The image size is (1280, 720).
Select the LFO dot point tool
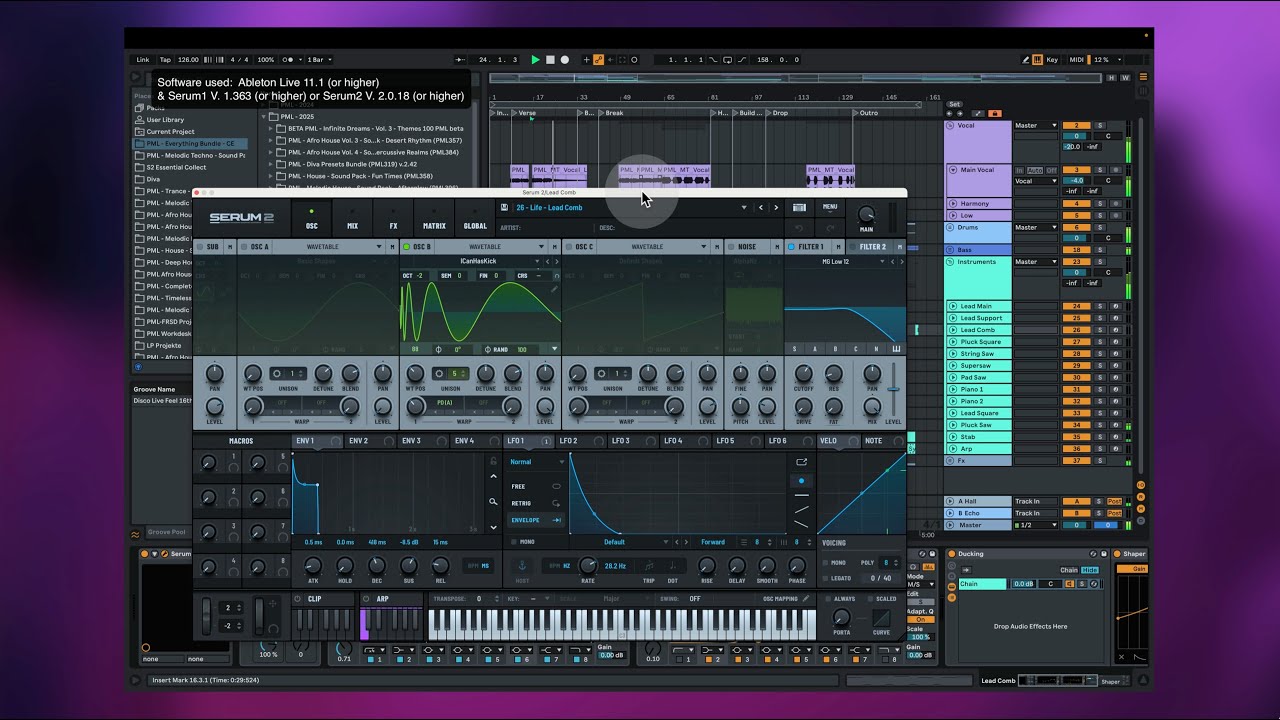click(x=801, y=481)
